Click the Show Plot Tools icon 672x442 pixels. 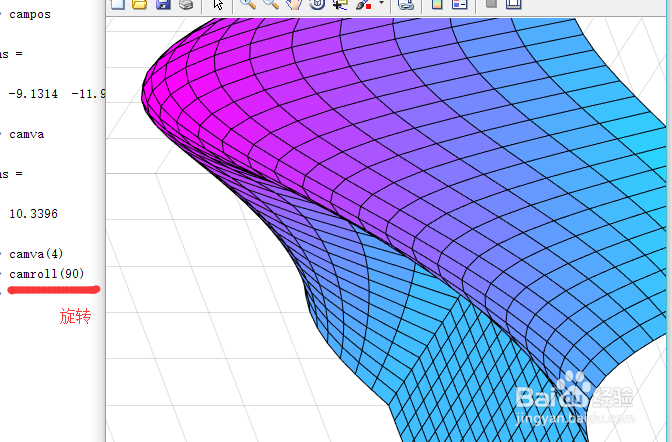coord(513,4)
